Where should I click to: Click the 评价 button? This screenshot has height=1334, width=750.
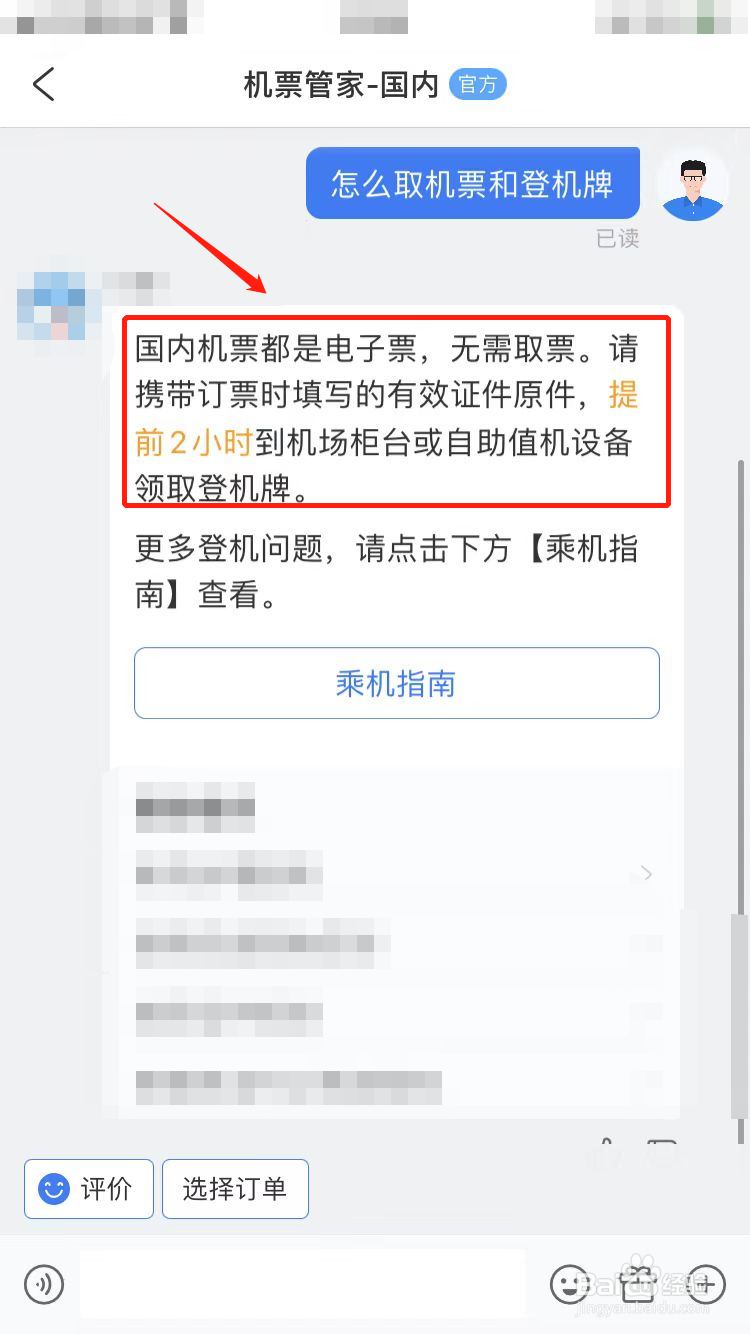[89, 1189]
